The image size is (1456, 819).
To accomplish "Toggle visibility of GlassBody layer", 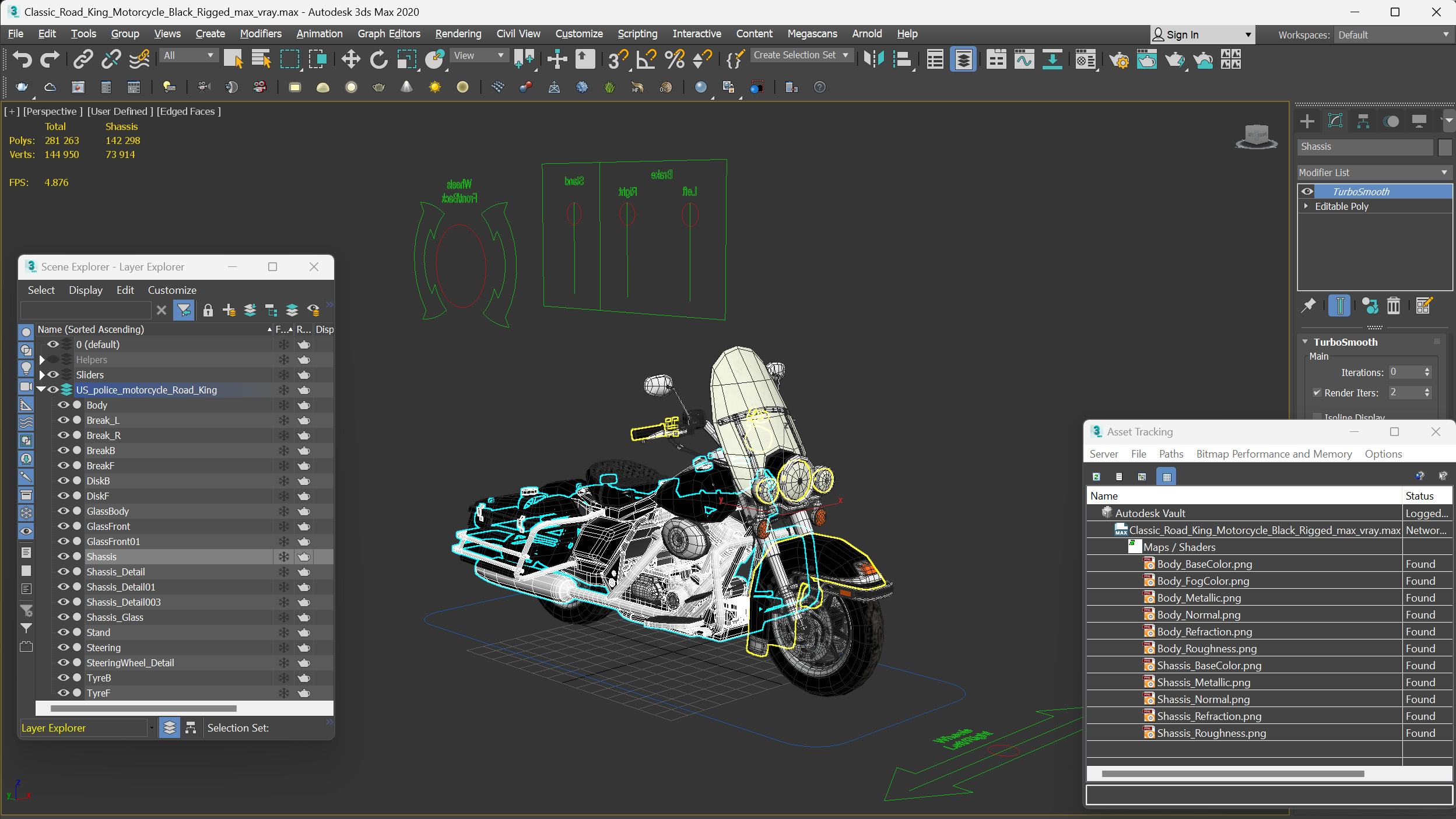I will tap(63, 510).
